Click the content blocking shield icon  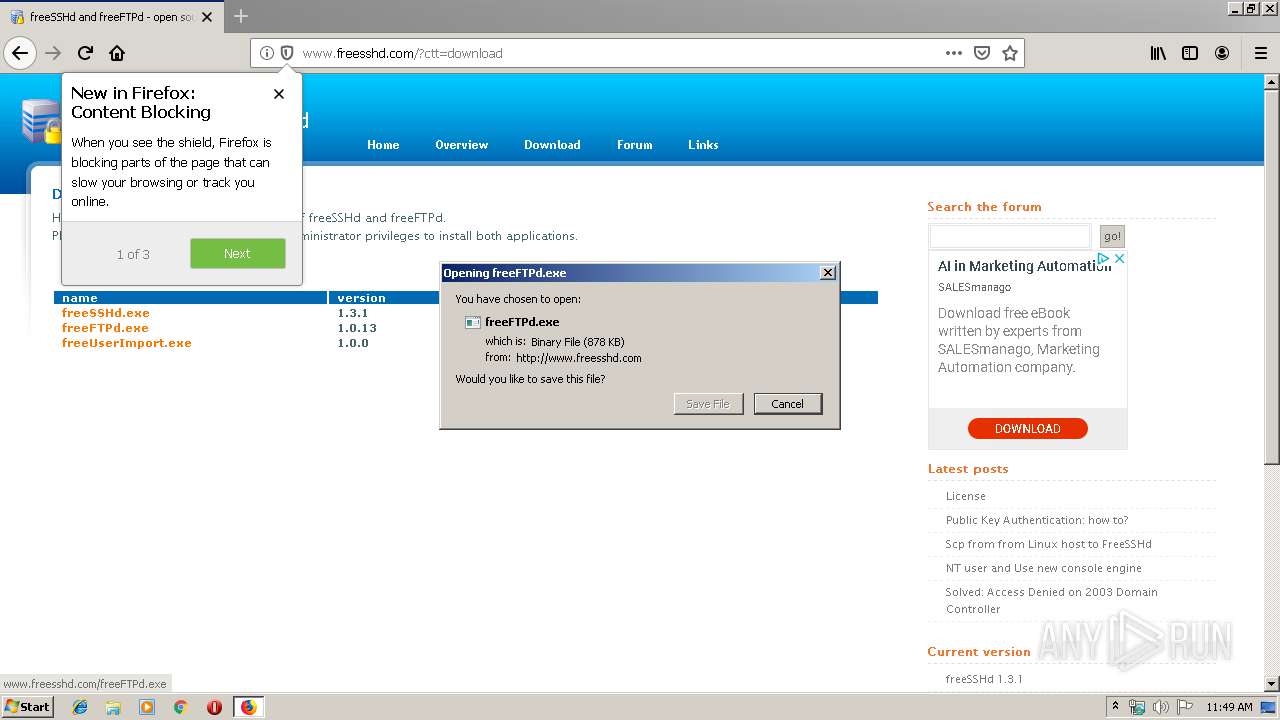(x=287, y=53)
